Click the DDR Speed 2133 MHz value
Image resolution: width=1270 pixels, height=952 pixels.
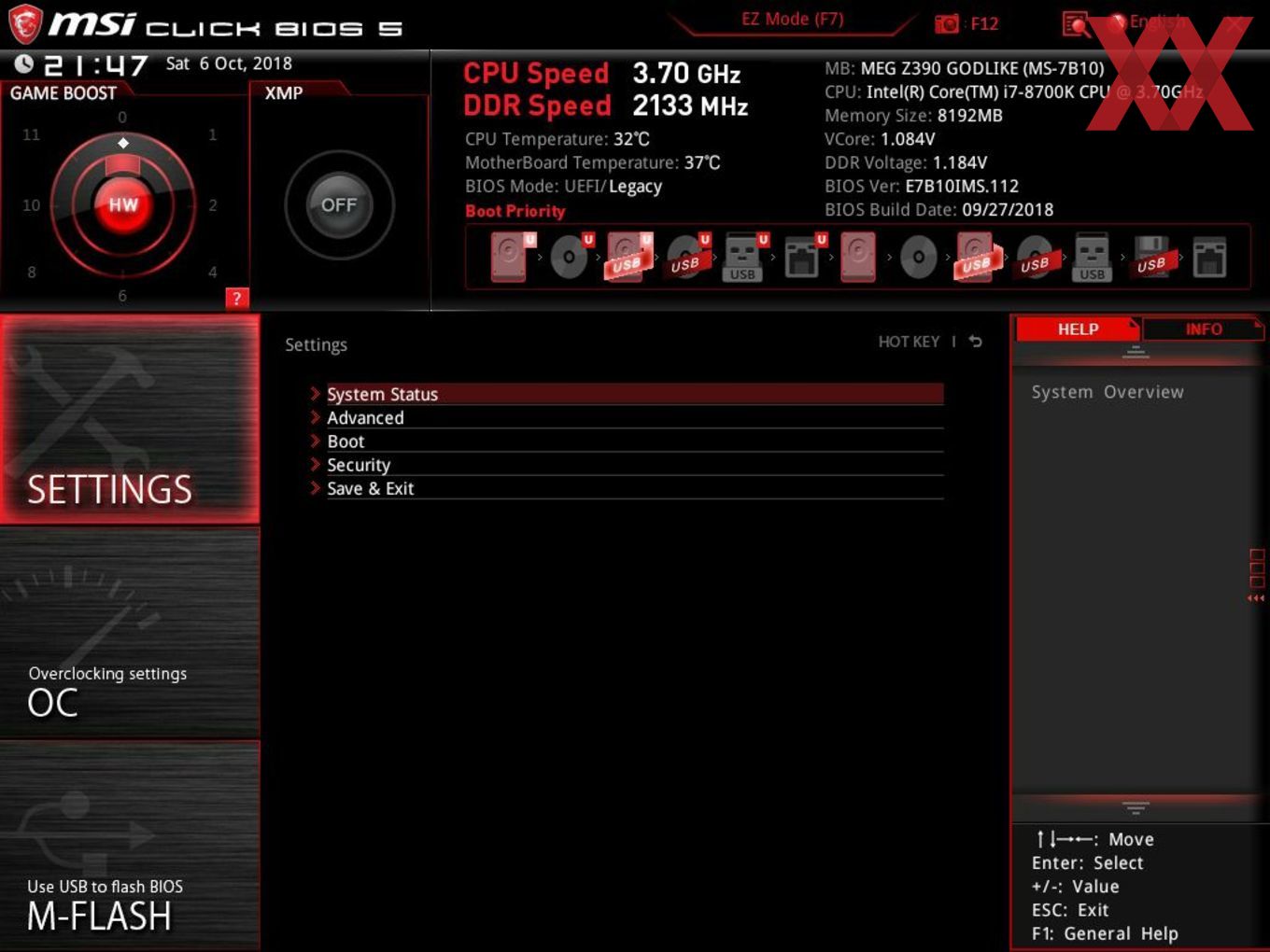[690, 105]
